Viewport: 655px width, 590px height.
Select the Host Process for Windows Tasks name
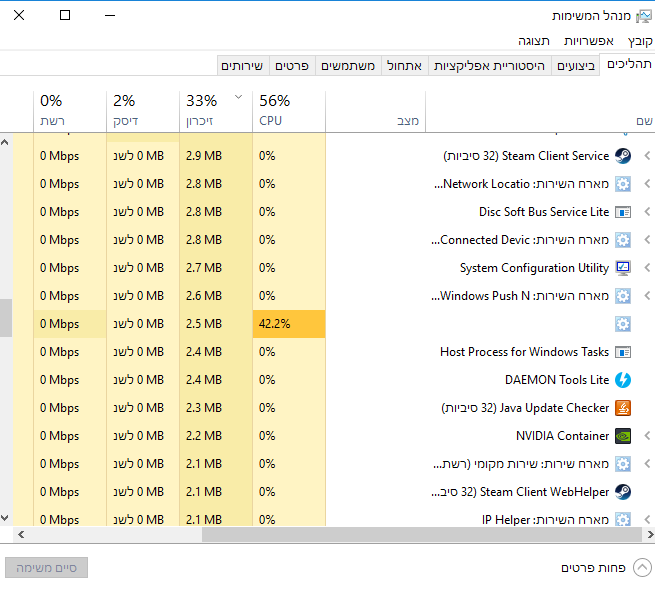tap(524, 352)
